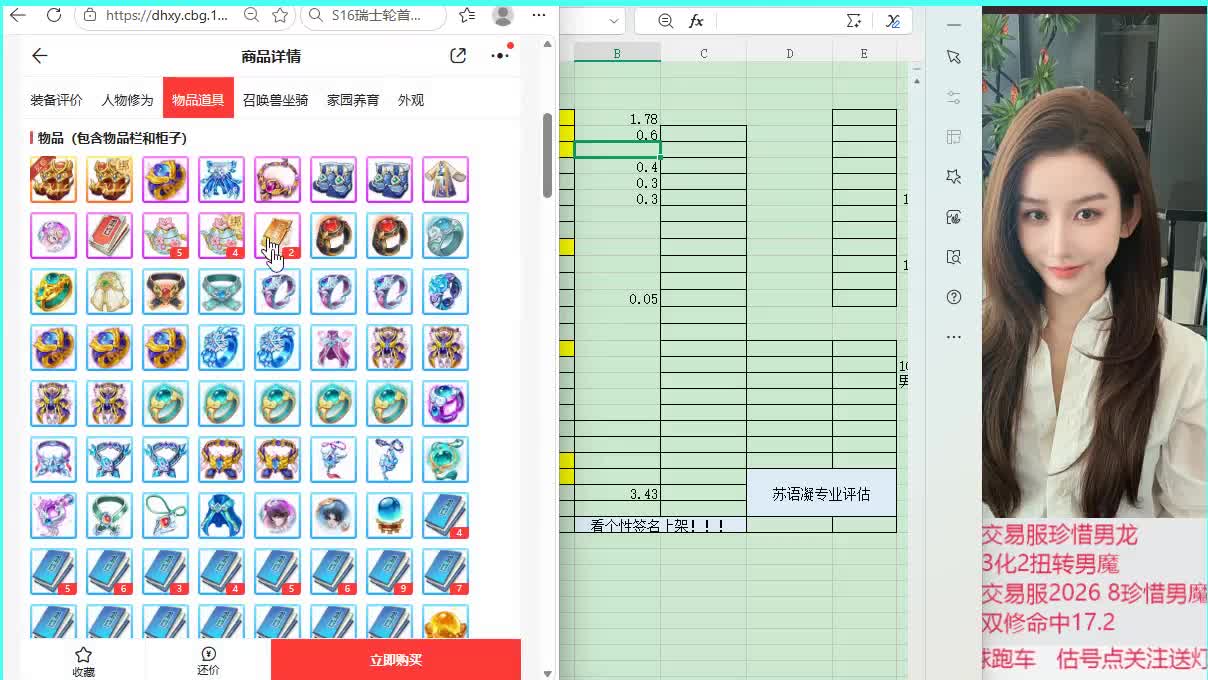Select column D header in spreadsheet

pyautogui.click(x=789, y=53)
